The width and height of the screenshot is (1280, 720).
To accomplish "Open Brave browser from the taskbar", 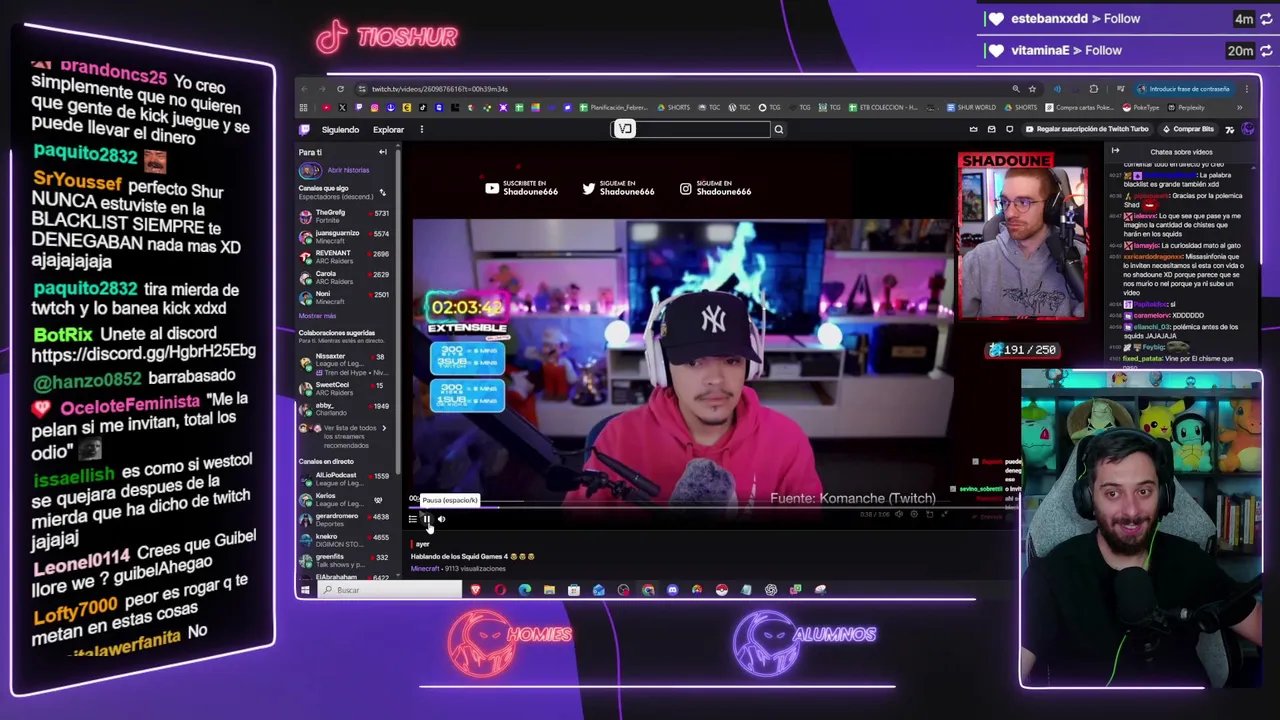I will 475,590.
